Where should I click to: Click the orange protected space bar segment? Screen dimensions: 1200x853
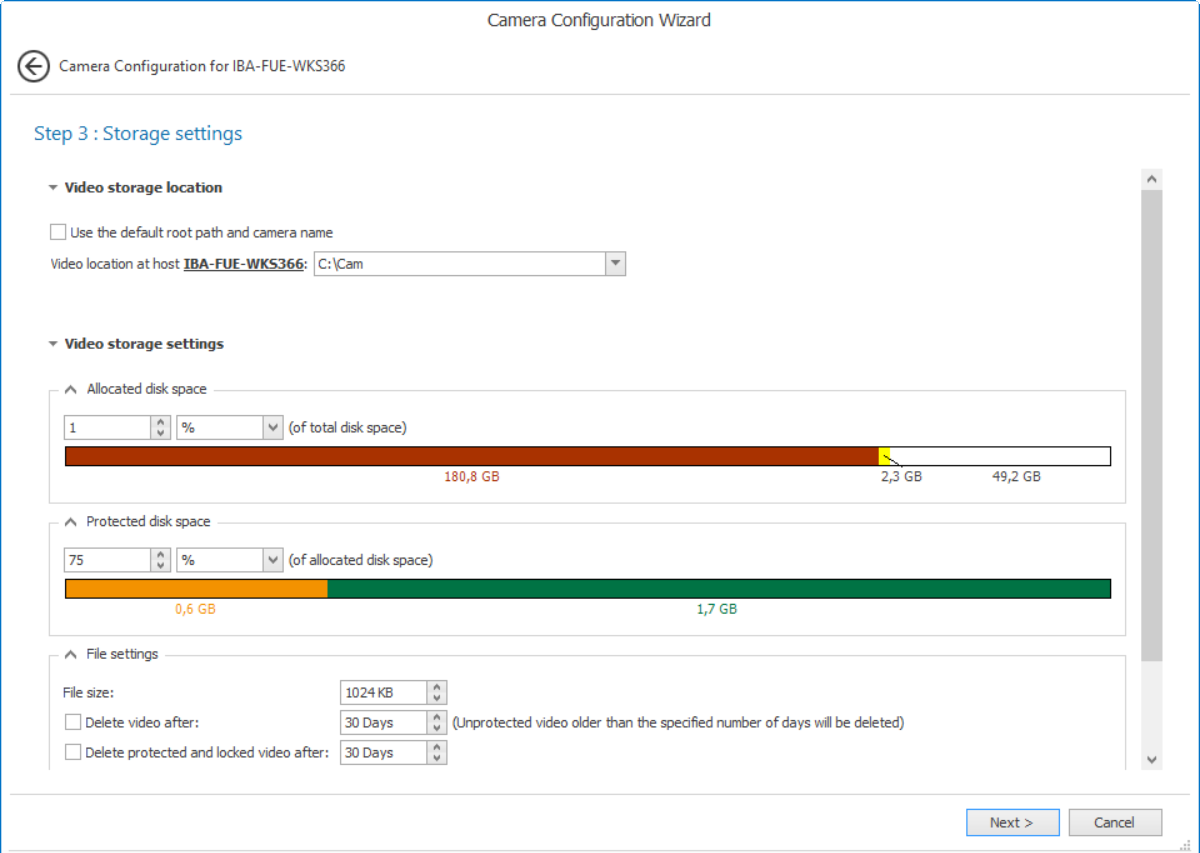pyautogui.click(x=196, y=589)
